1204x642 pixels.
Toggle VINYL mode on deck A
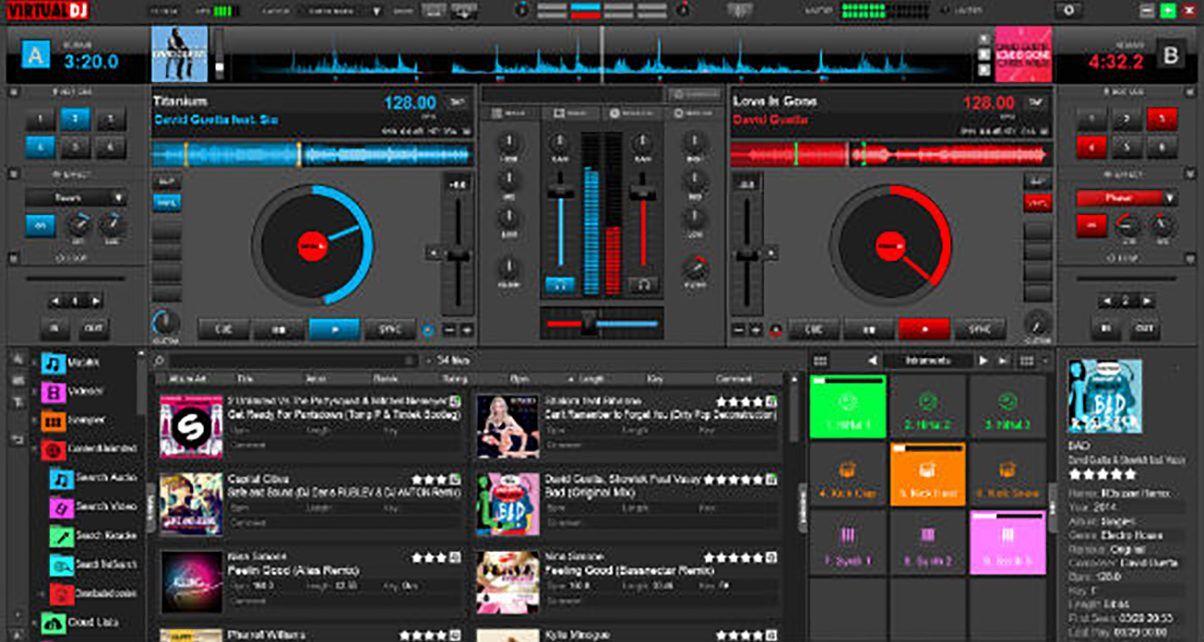point(167,203)
